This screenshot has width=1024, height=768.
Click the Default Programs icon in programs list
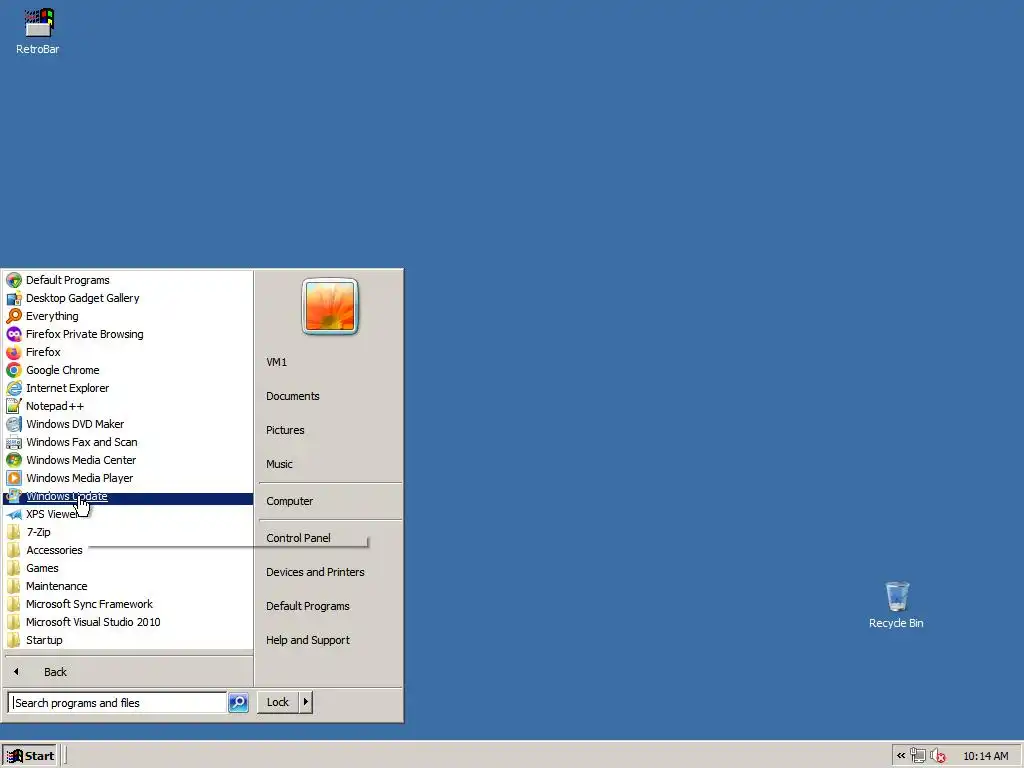click(14, 280)
